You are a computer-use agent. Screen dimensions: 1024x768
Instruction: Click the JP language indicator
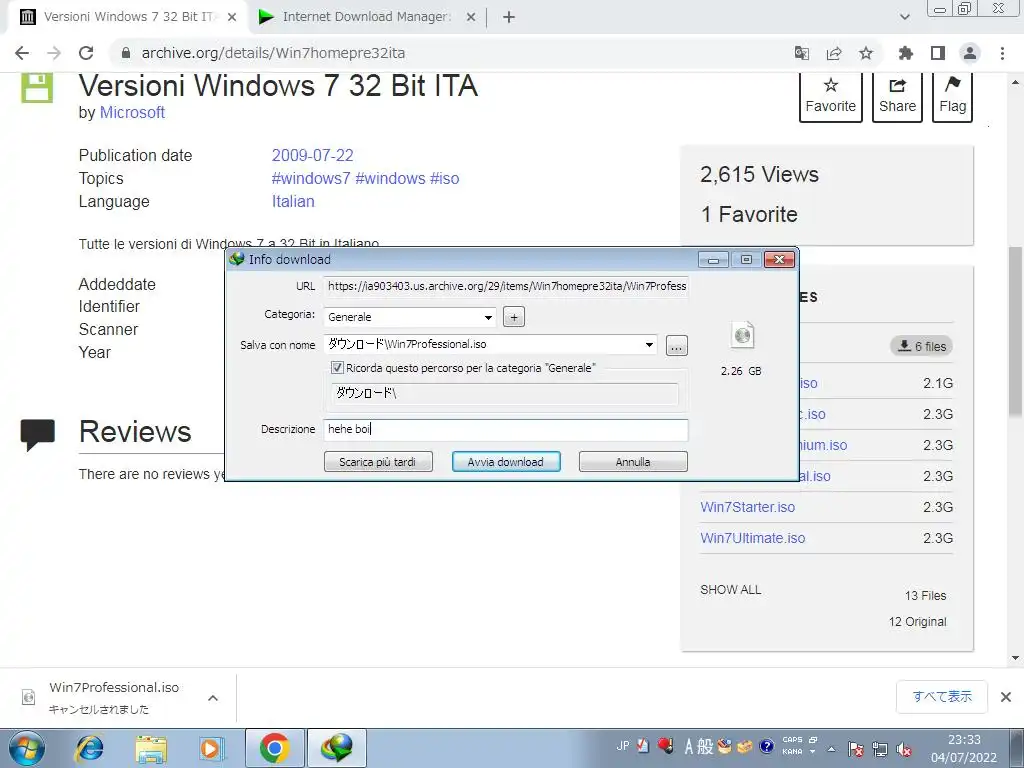[x=623, y=745]
